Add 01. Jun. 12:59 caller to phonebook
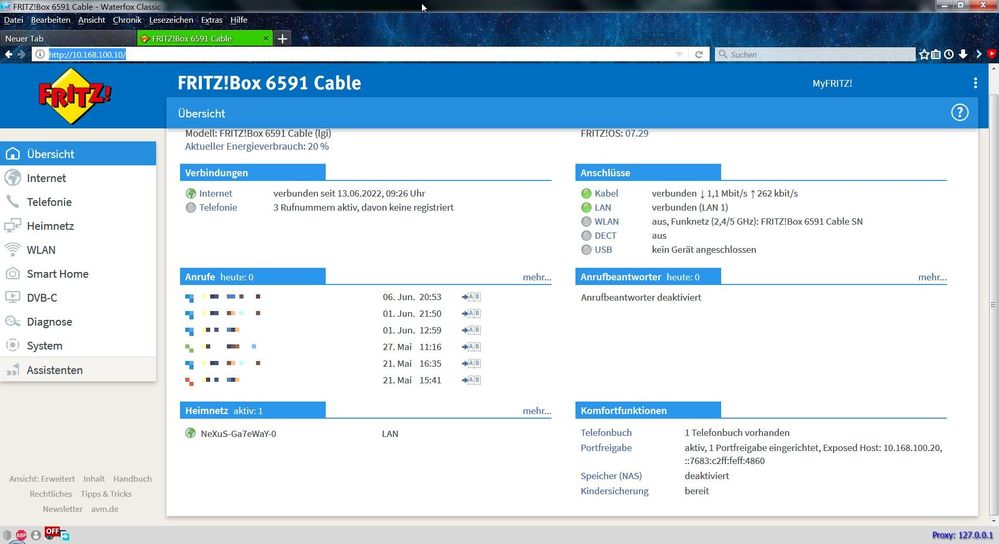Screen dimensions: 999x544 pos(471,330)
